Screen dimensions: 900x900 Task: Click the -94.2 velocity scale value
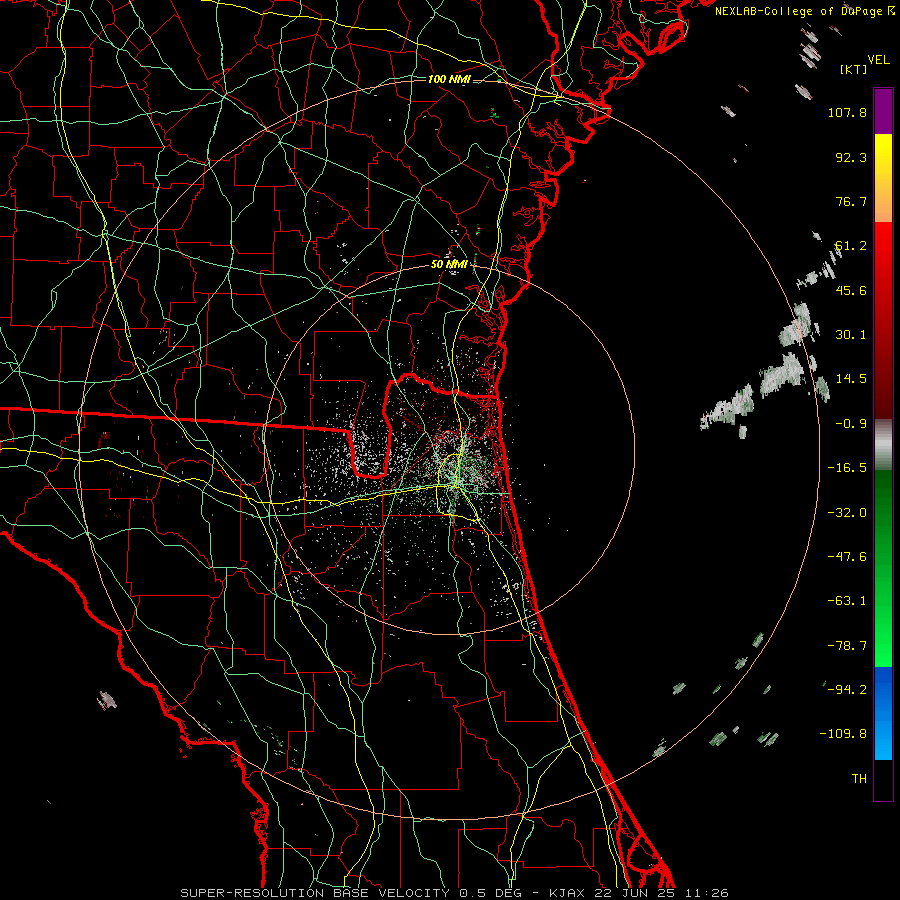847,689
